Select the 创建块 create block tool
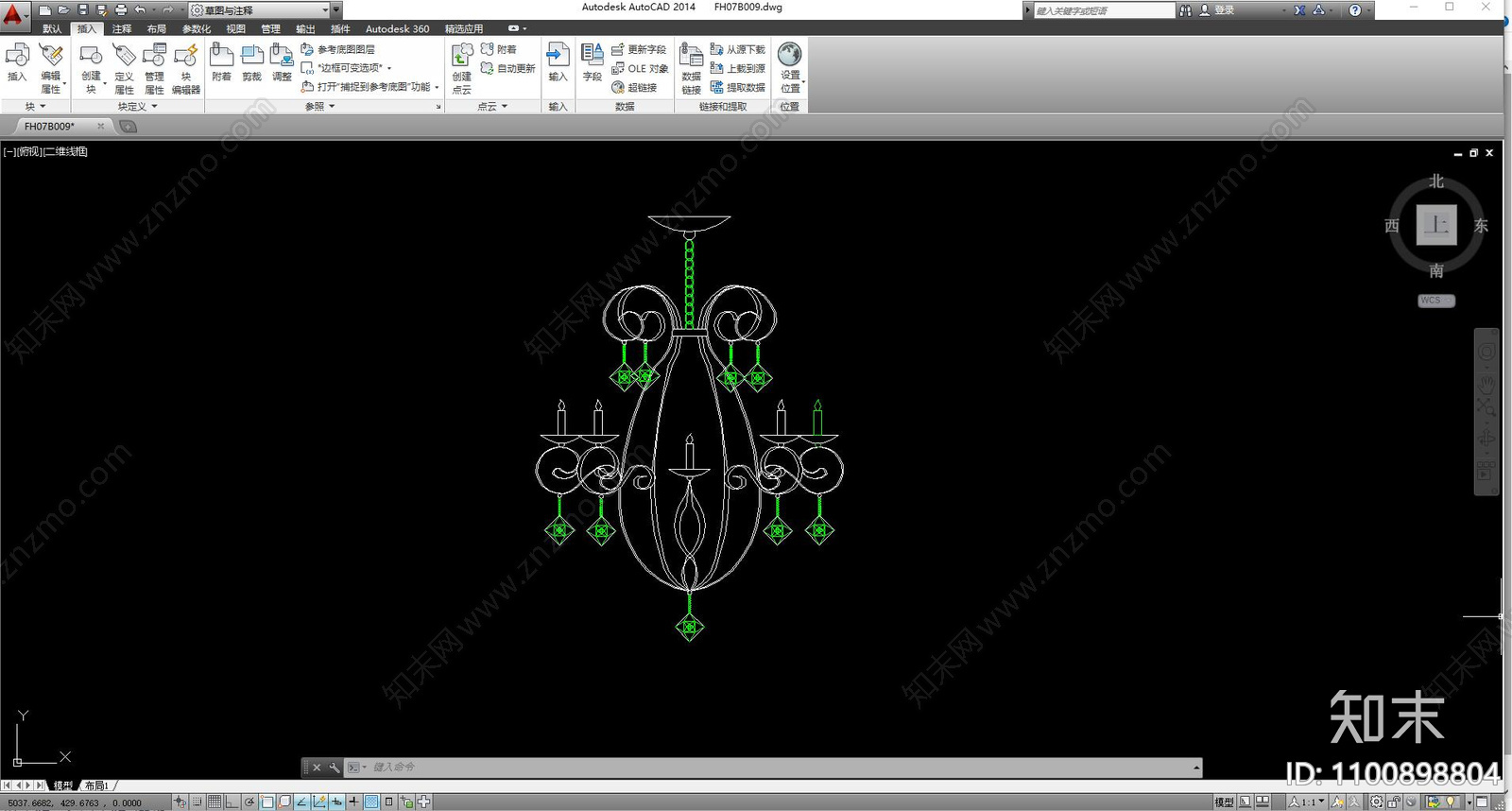The height and width of the screenshot is (811, 1512). tap(91, 68)
